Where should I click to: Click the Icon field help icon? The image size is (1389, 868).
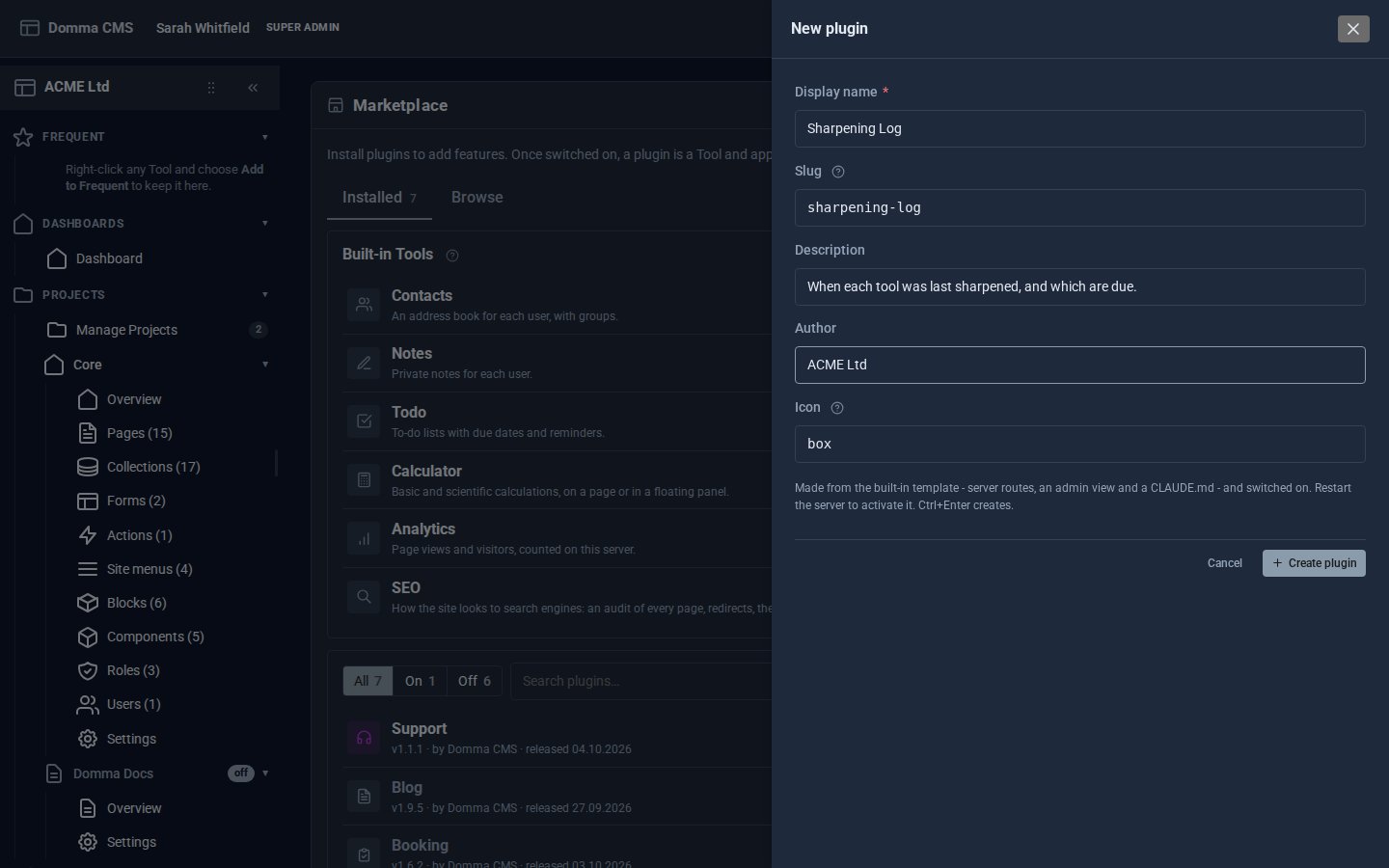pos(837,408)
